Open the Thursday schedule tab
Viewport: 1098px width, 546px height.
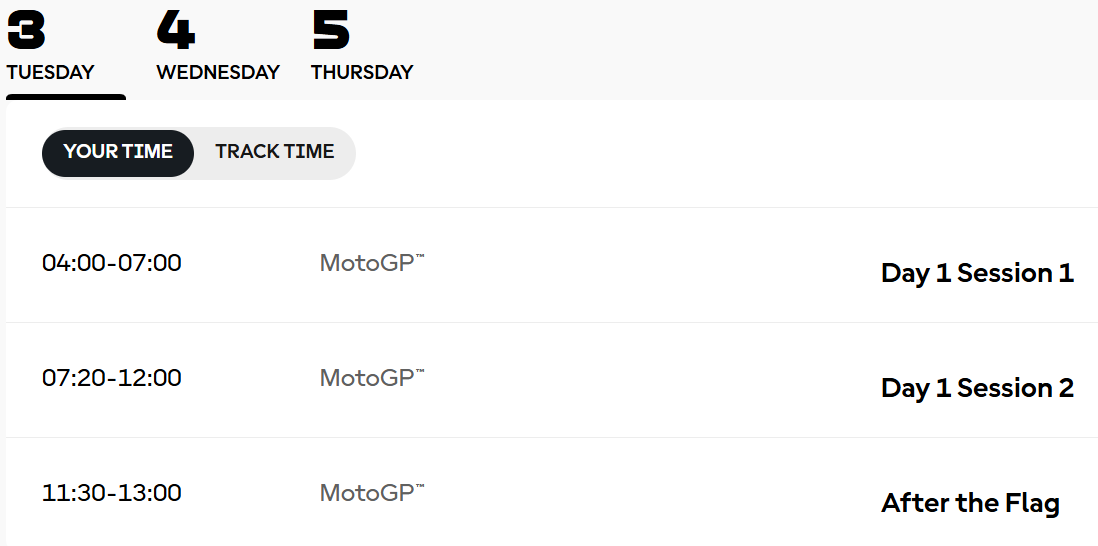pyautogui.click(x=362, y=72)
